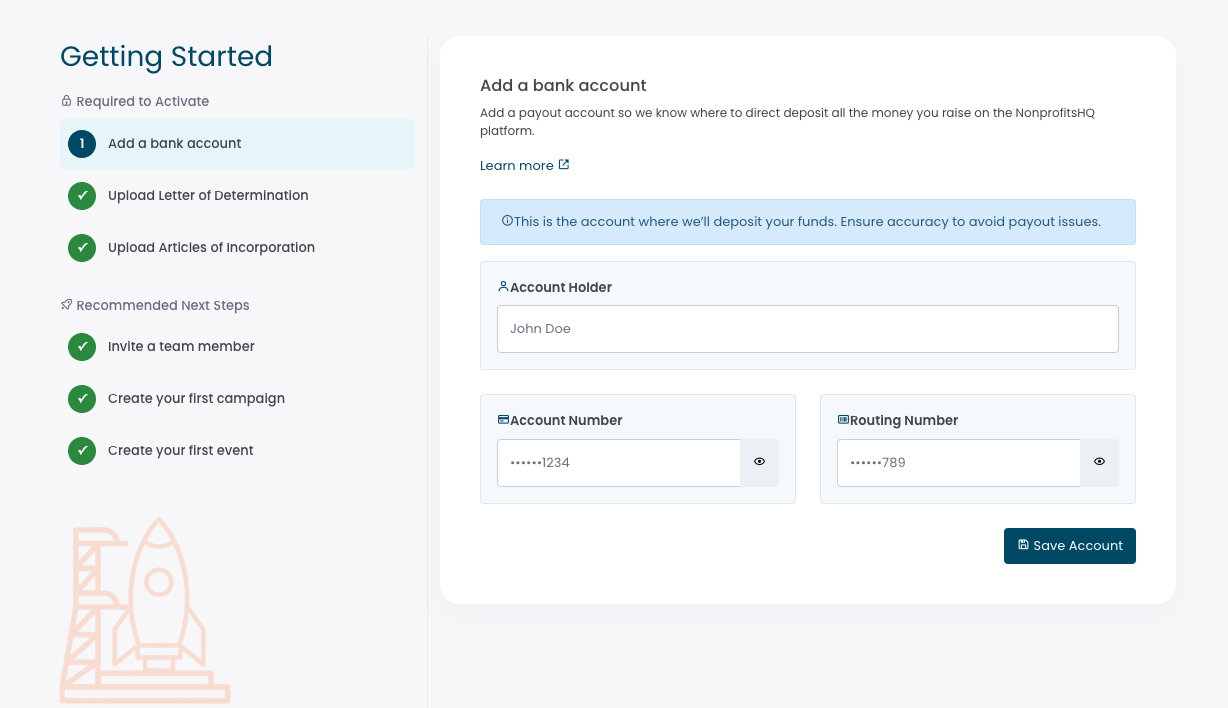This screenshot has height=708, width=1228.
Task: Click the save icon inside Save Account button
Action: (x=1022, y=544)
